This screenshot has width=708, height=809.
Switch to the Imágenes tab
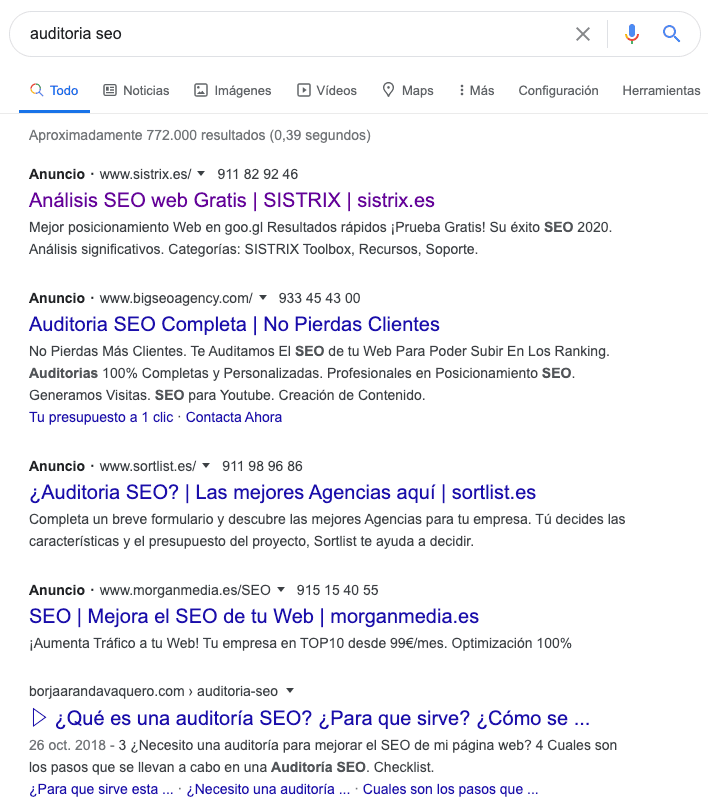click(x=232, y=90)
